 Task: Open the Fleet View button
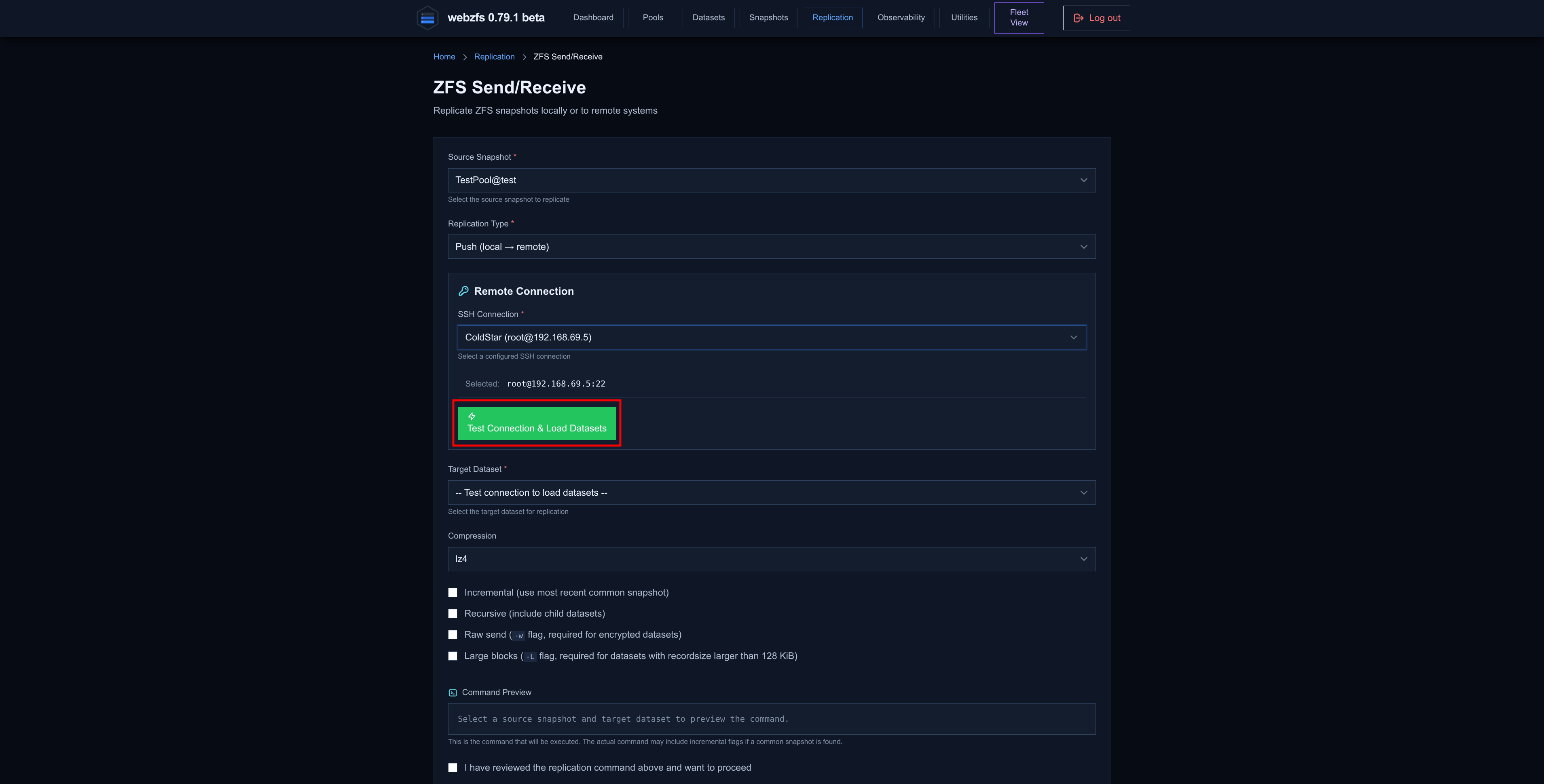tap(1019, 18)
